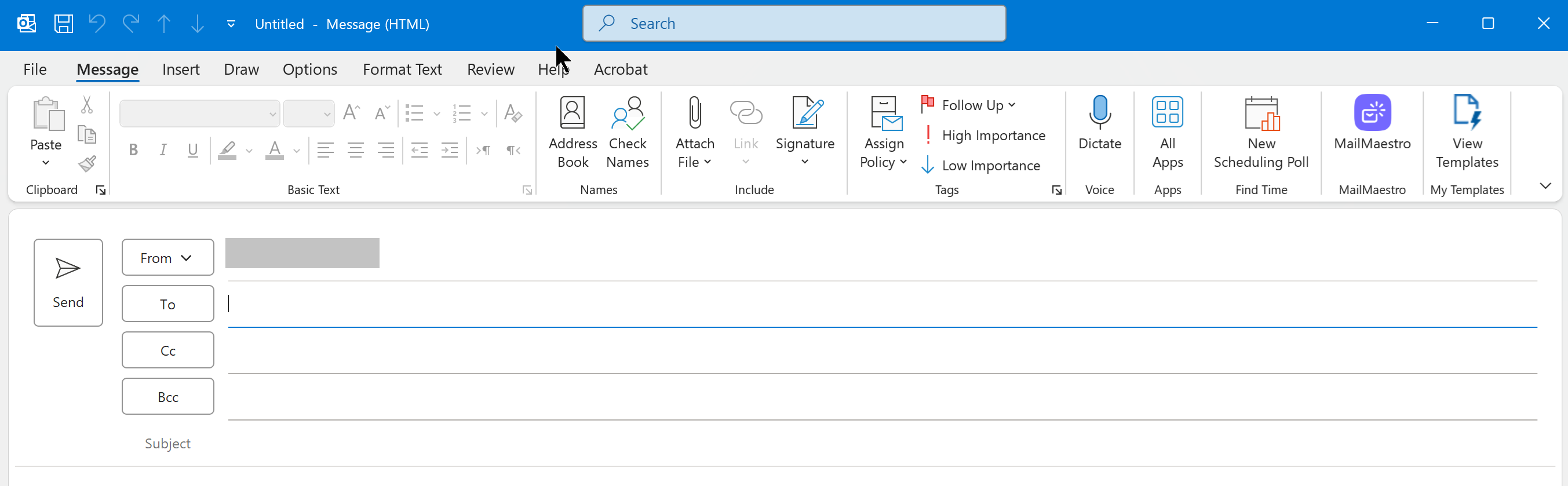Screen dimensions: 1568x486
Task: Apply the font color button
Action: [275, 150]
